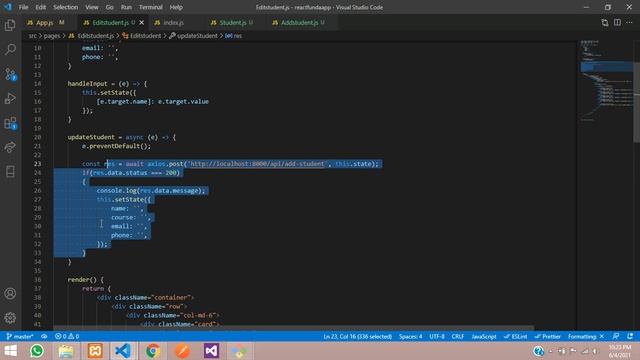
Task: Select language mode JavaScript
Action: click(x=484, y=336)
